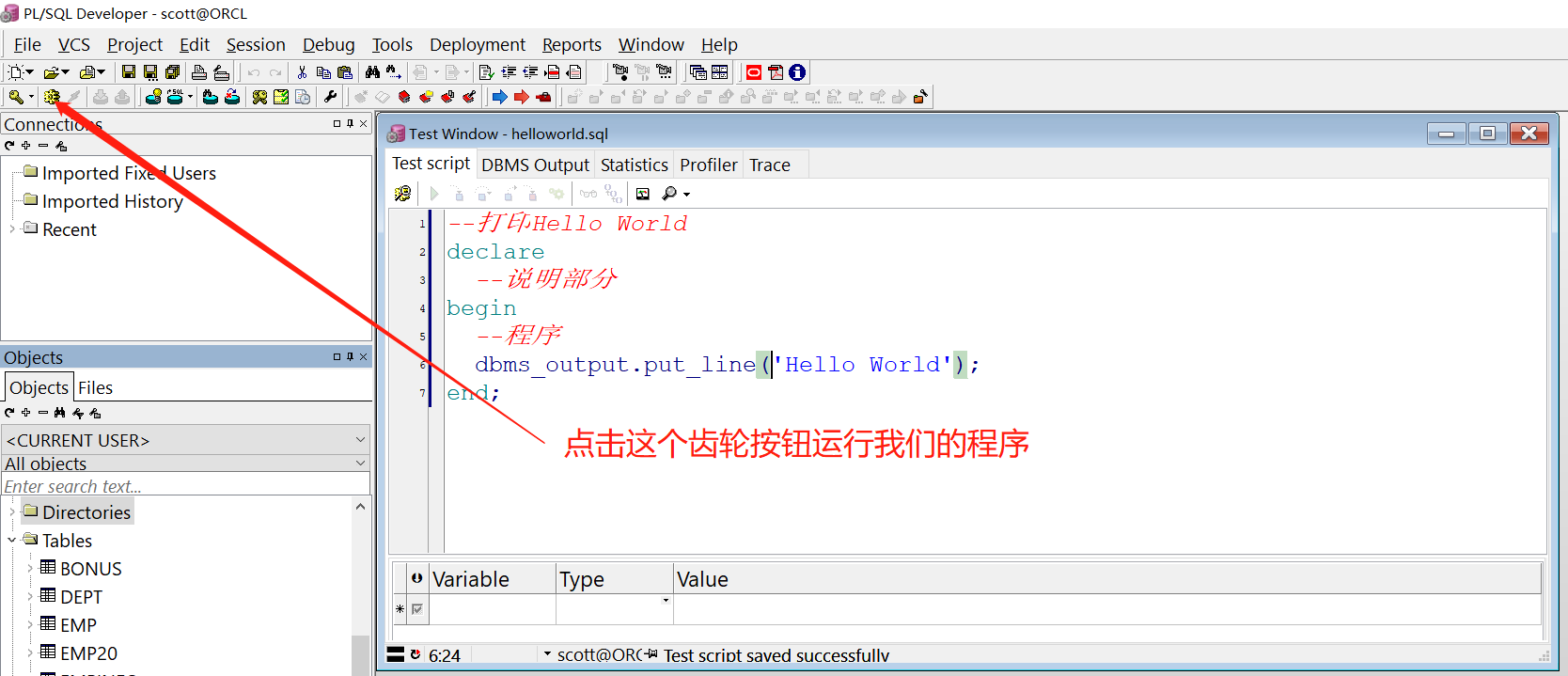Click the Value cell in variables grid
Viewport: 1568px width, 676px height.
tap(1107, 609)
